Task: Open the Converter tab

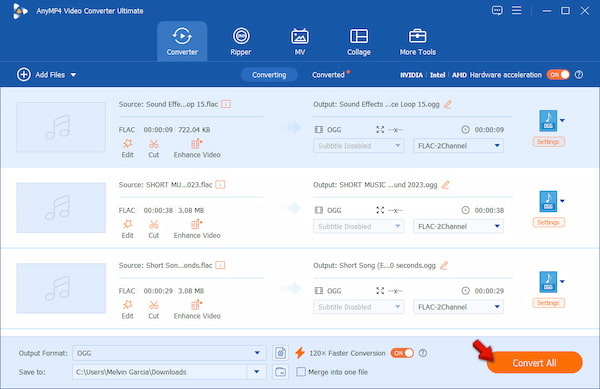Action: tap(182, 41)
